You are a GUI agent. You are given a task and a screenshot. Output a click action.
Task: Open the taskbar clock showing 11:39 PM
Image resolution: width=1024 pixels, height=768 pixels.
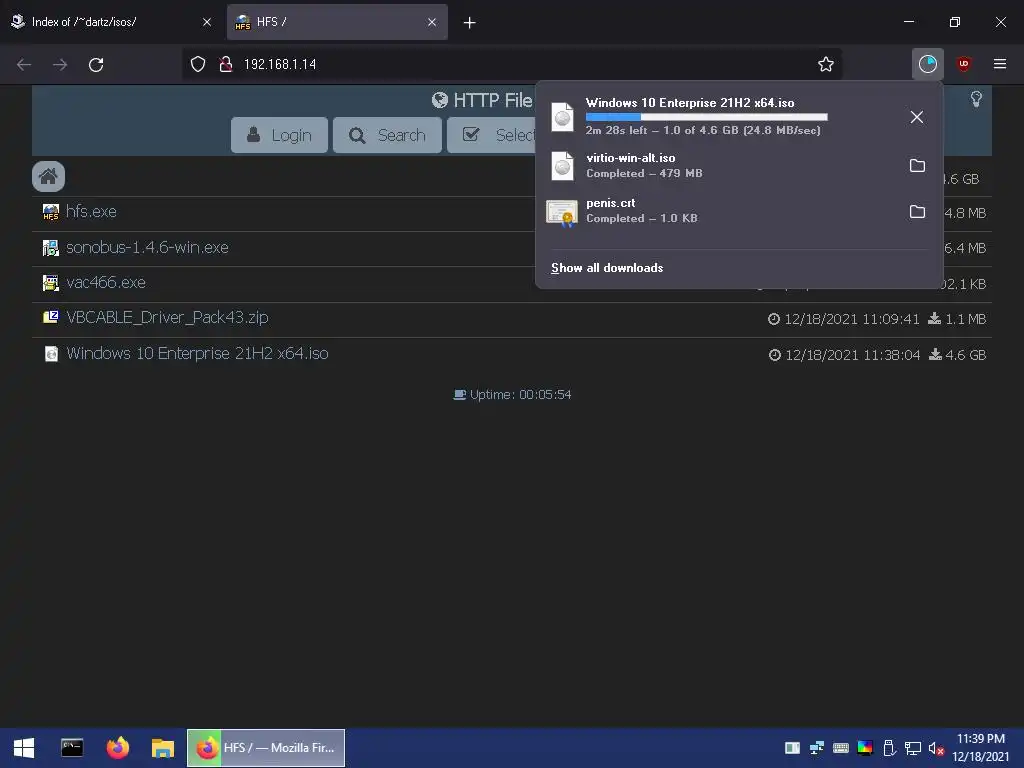click(981, 748)
